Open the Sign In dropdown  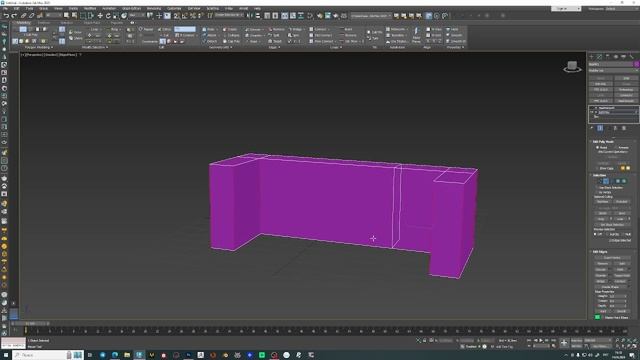566,9
